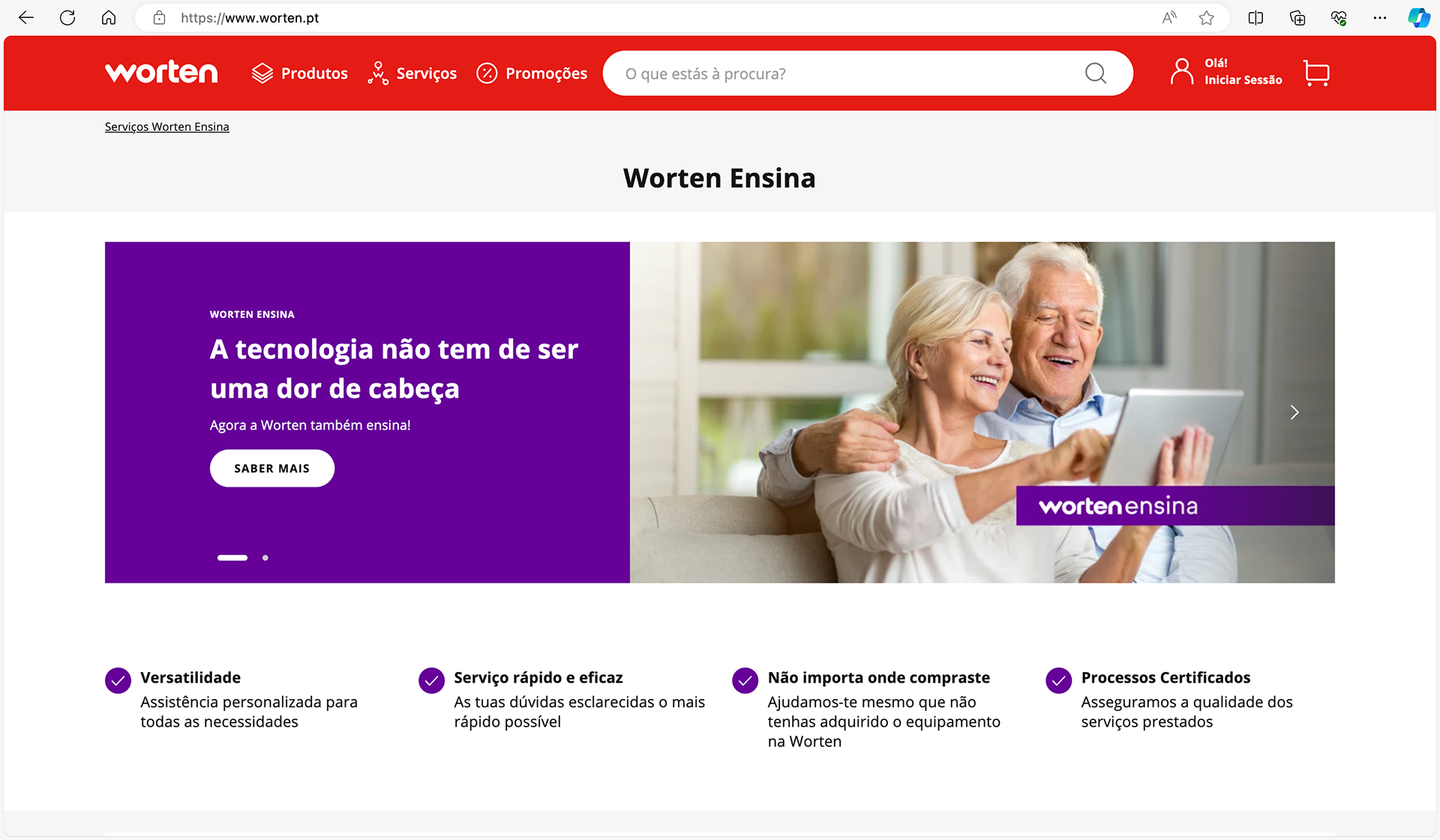Open the shopping cart icon

(1316, 73)
